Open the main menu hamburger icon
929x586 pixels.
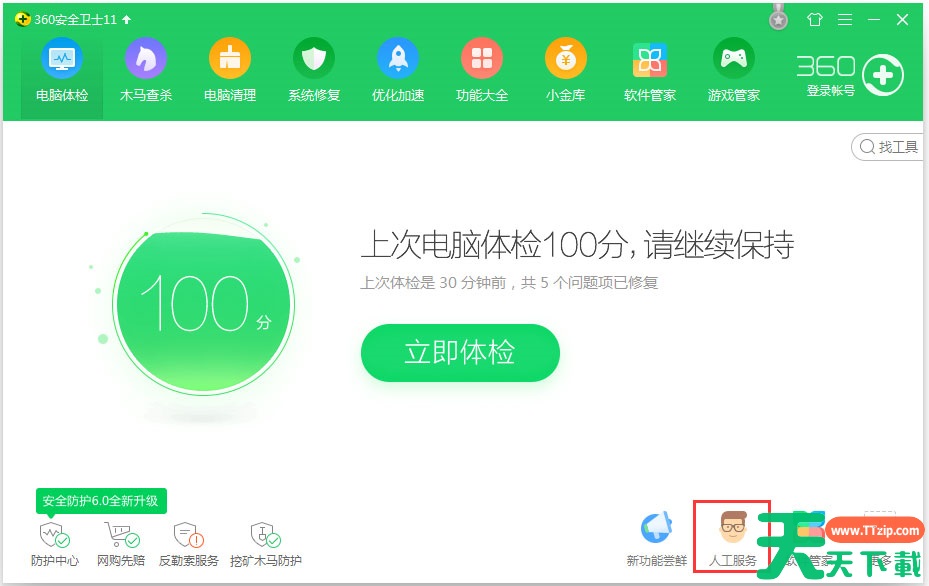[845, 20]
